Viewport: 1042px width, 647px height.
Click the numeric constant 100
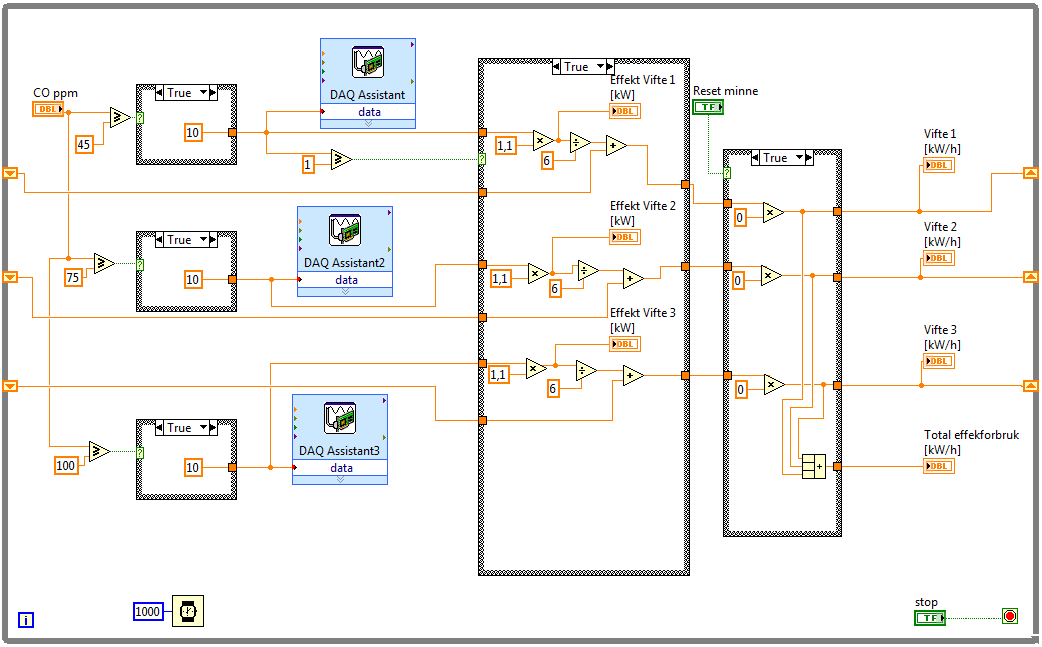[66, 466]
